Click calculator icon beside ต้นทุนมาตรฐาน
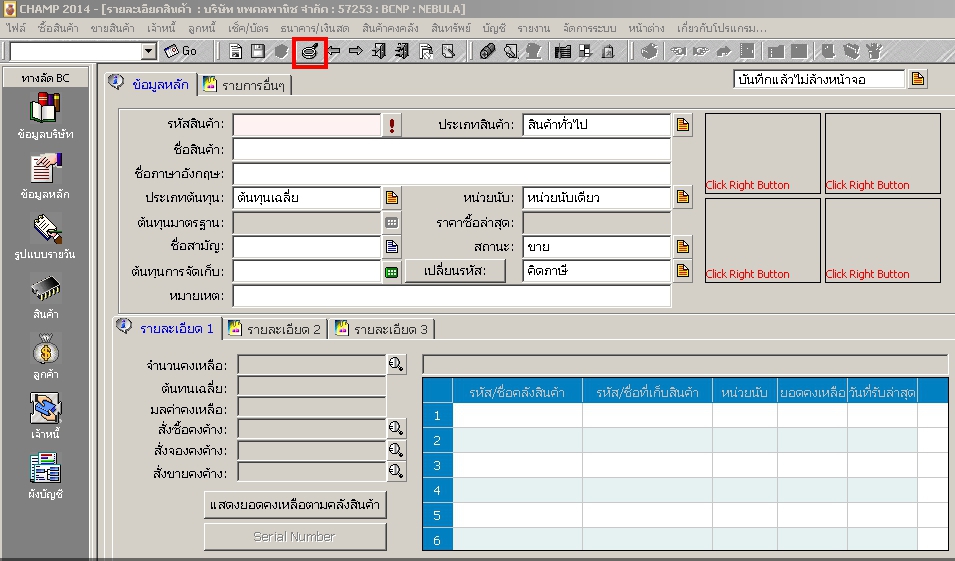Image resolution: width=955 pixels, height=561 pixels. click(392, 223)
